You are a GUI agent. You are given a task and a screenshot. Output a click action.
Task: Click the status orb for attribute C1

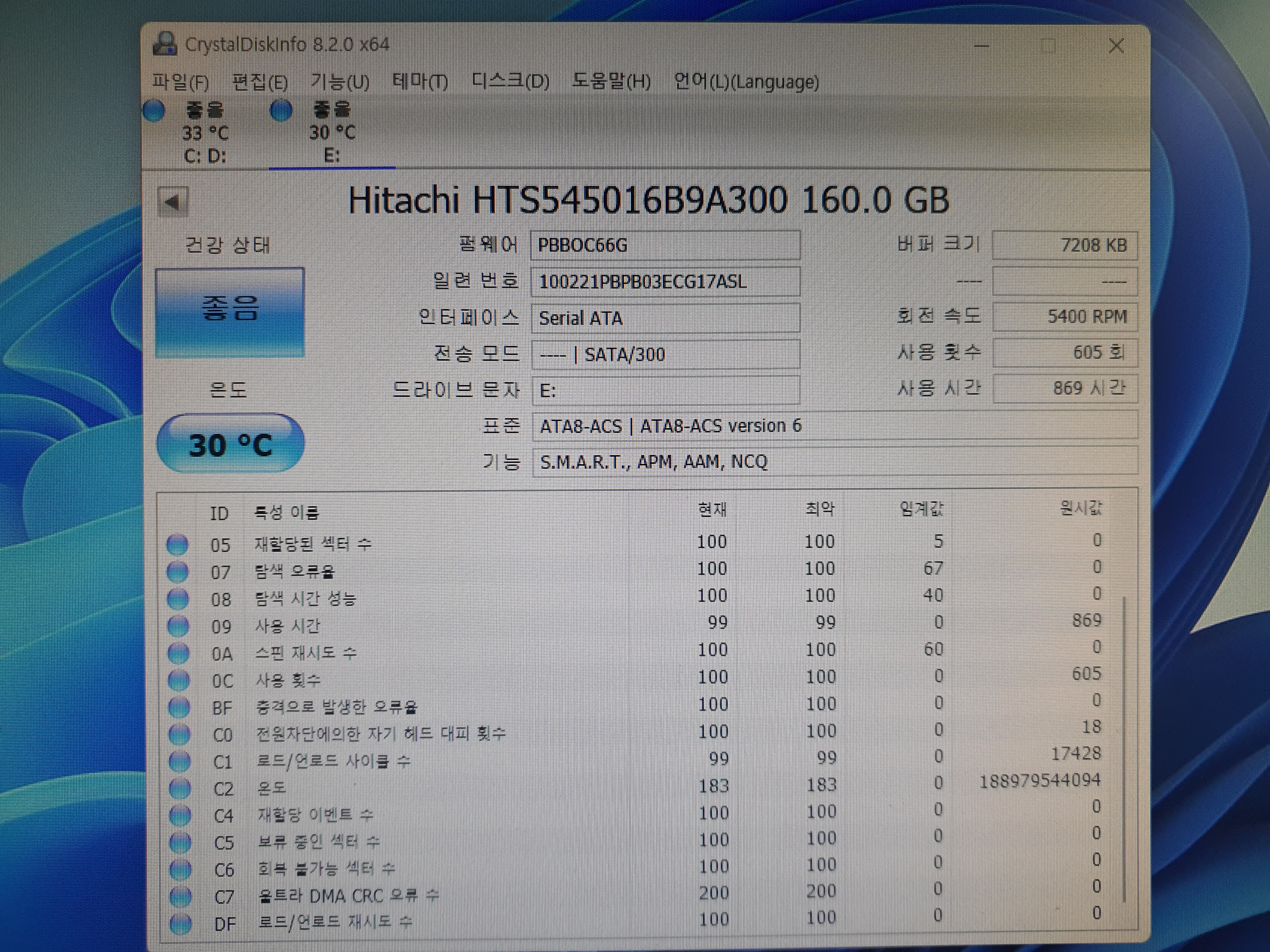coord(180,762)
